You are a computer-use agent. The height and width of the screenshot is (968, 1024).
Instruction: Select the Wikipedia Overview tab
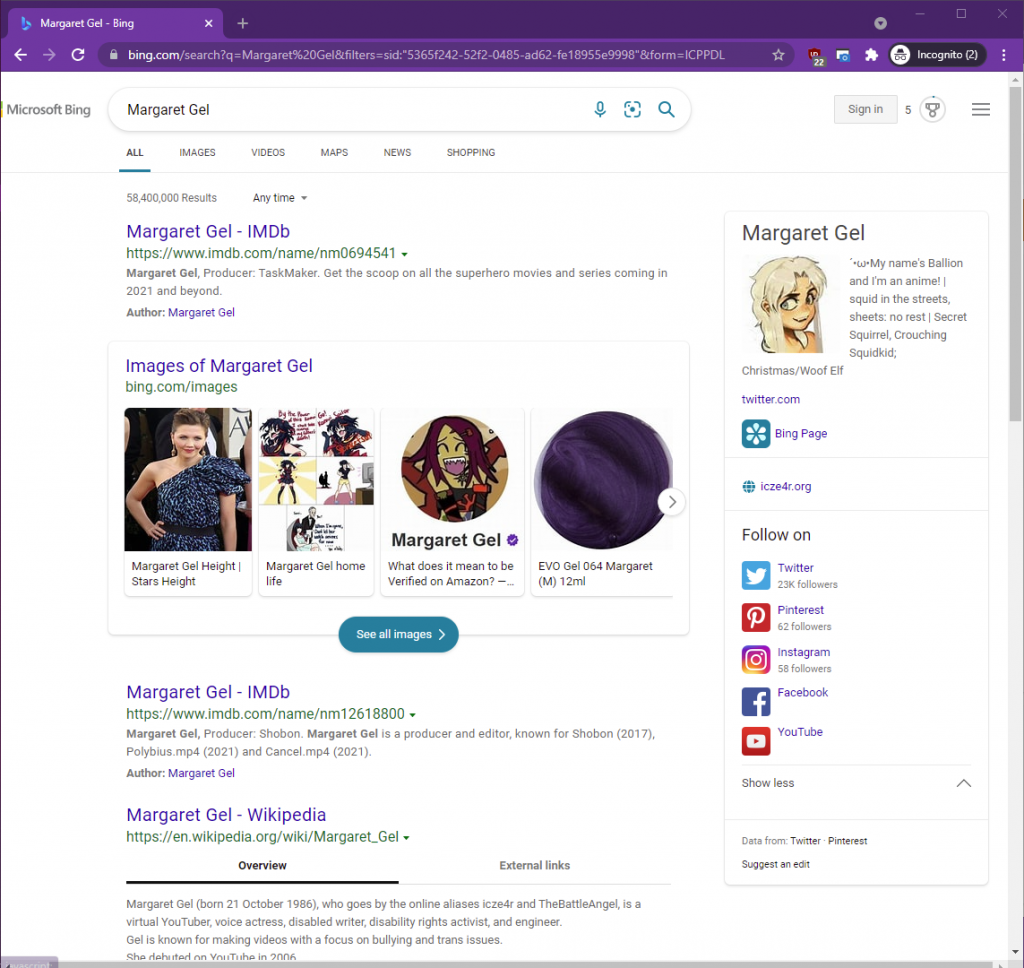point(262,865)
